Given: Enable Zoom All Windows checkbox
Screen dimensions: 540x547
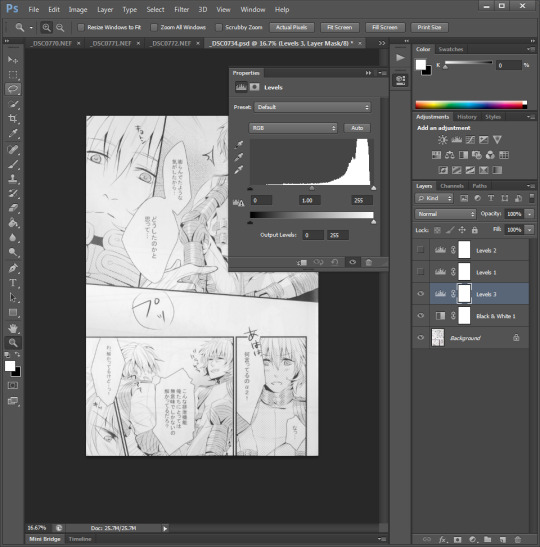Looking at the screenshot, I should click(x=154, y=27).
